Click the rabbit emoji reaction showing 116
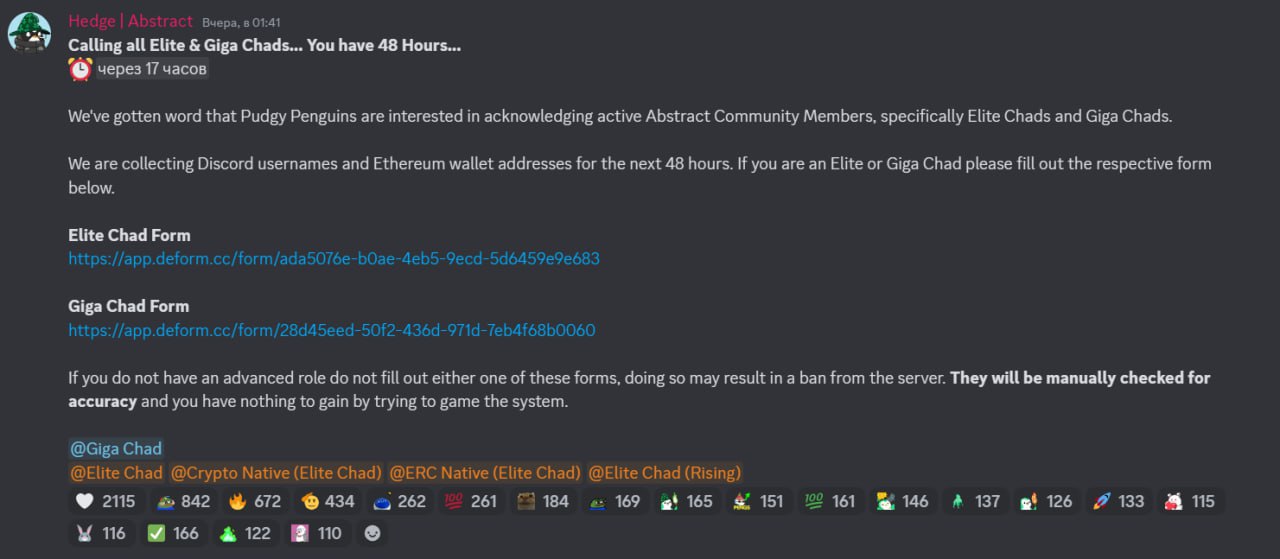Viewport: 1280px width, 559px height. (101, 533)
